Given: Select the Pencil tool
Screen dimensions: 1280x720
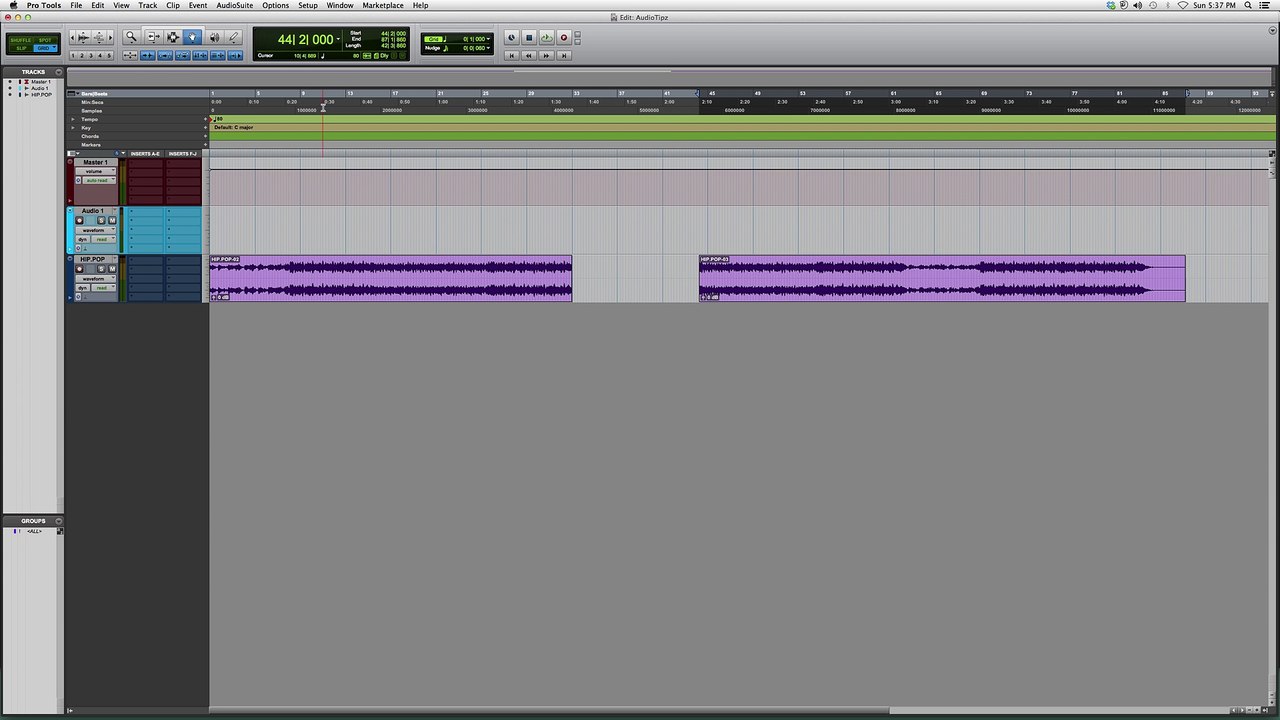Looking at the screenshot, I should [x=233, y=36].
